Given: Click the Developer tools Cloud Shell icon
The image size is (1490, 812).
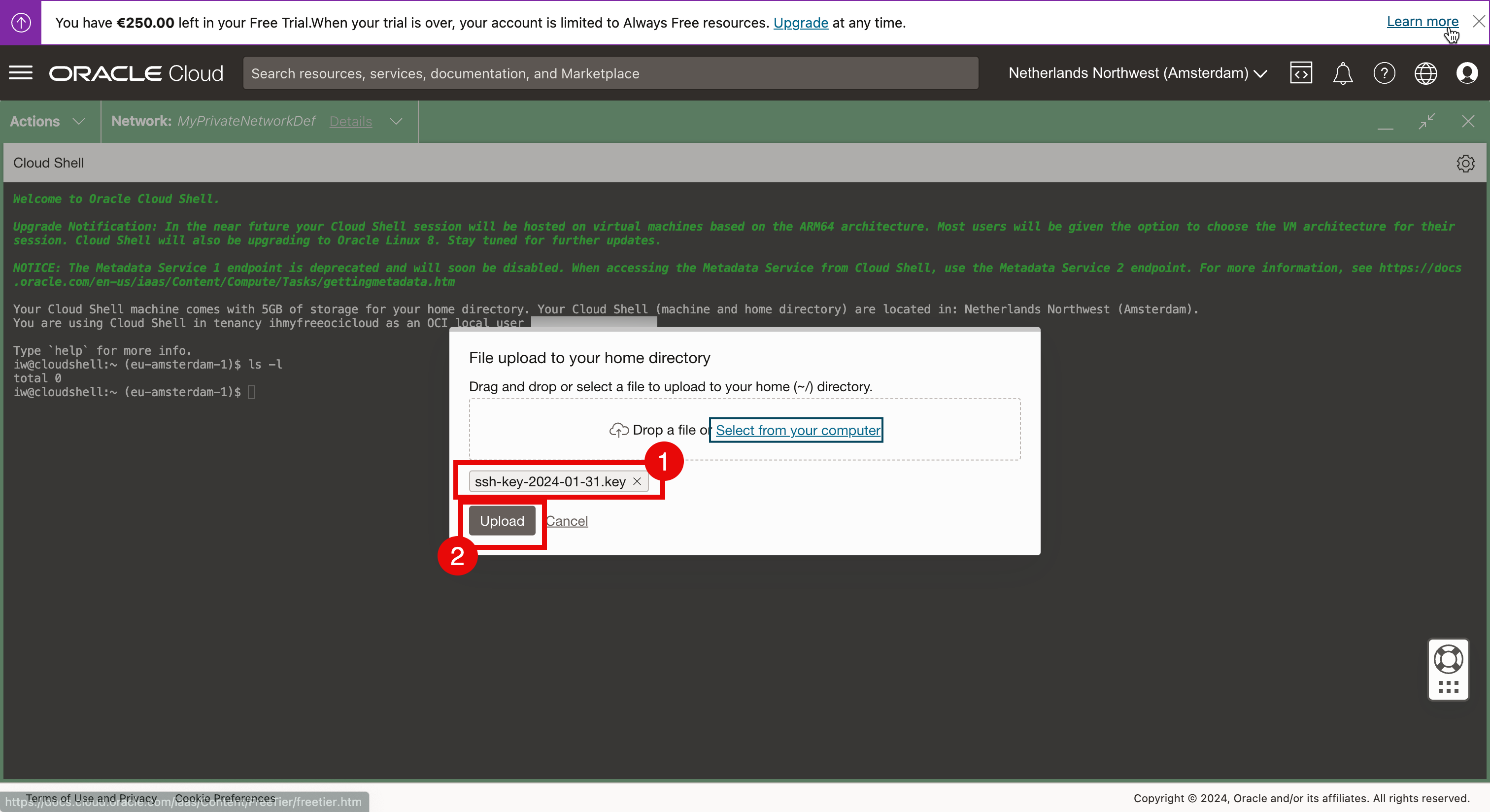Looking at the screenshot, I should [x=1301, y=73].
